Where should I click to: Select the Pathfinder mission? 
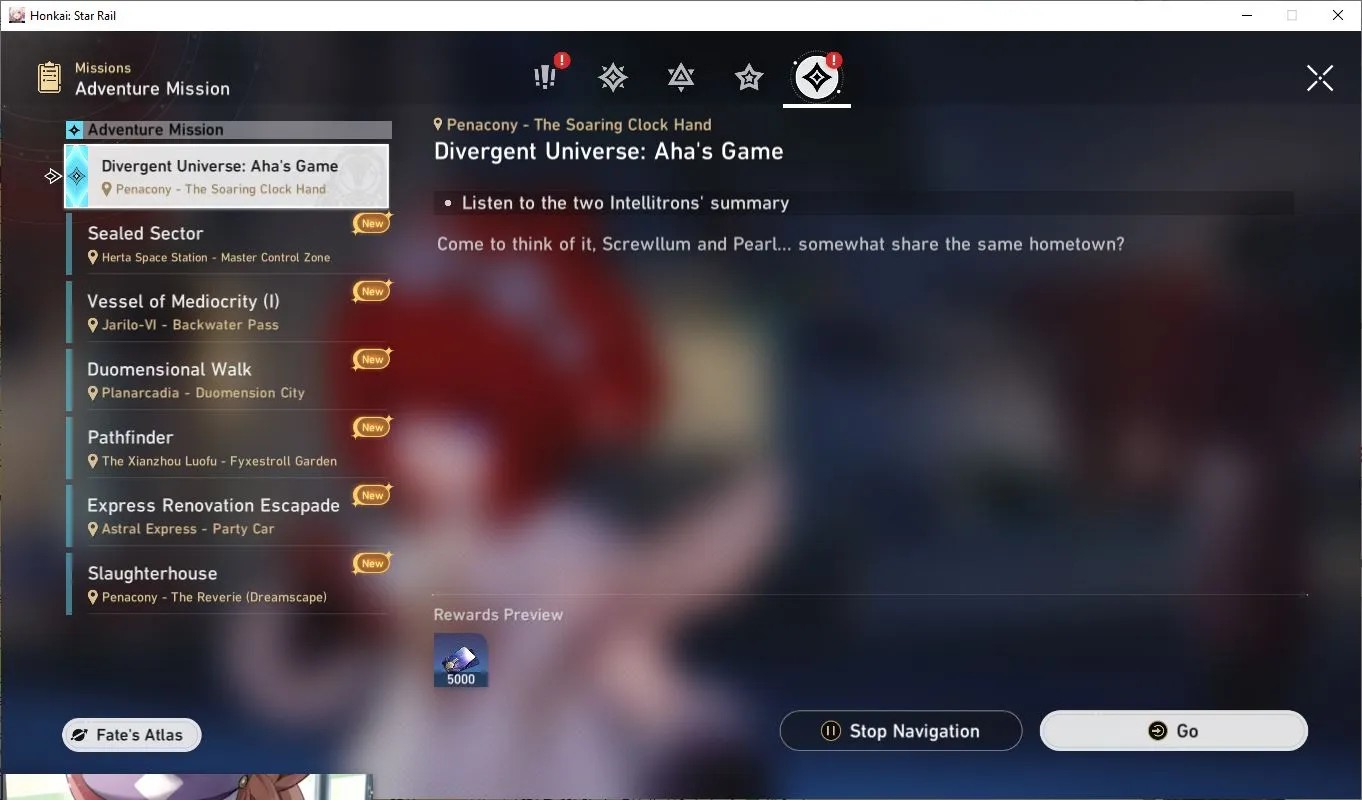(227, 448)
